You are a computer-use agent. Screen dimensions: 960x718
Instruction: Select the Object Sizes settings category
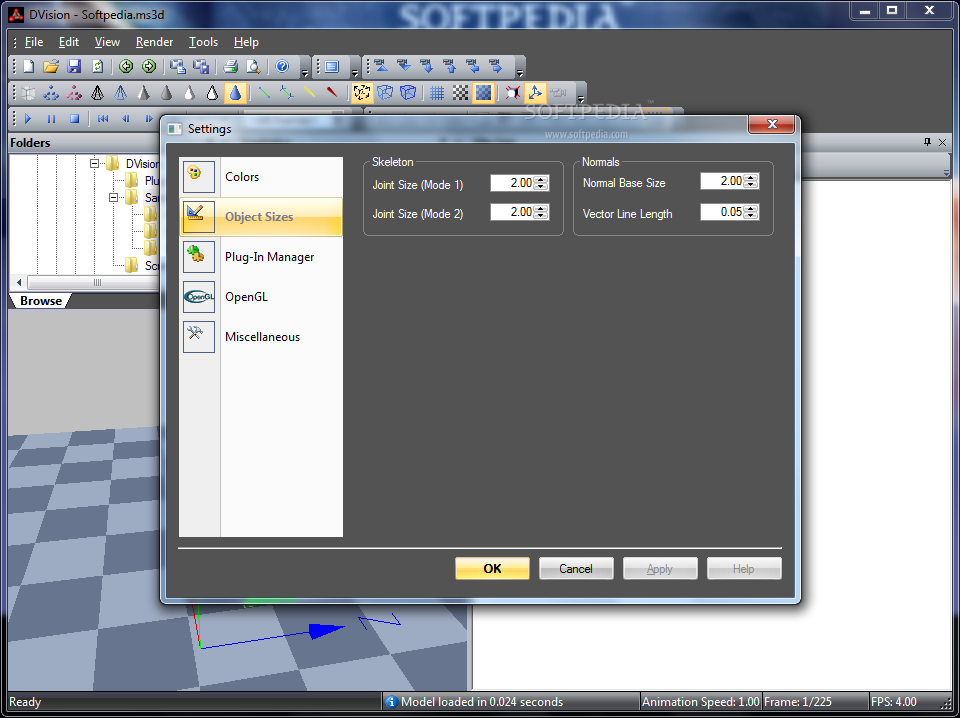coord(261,217)
